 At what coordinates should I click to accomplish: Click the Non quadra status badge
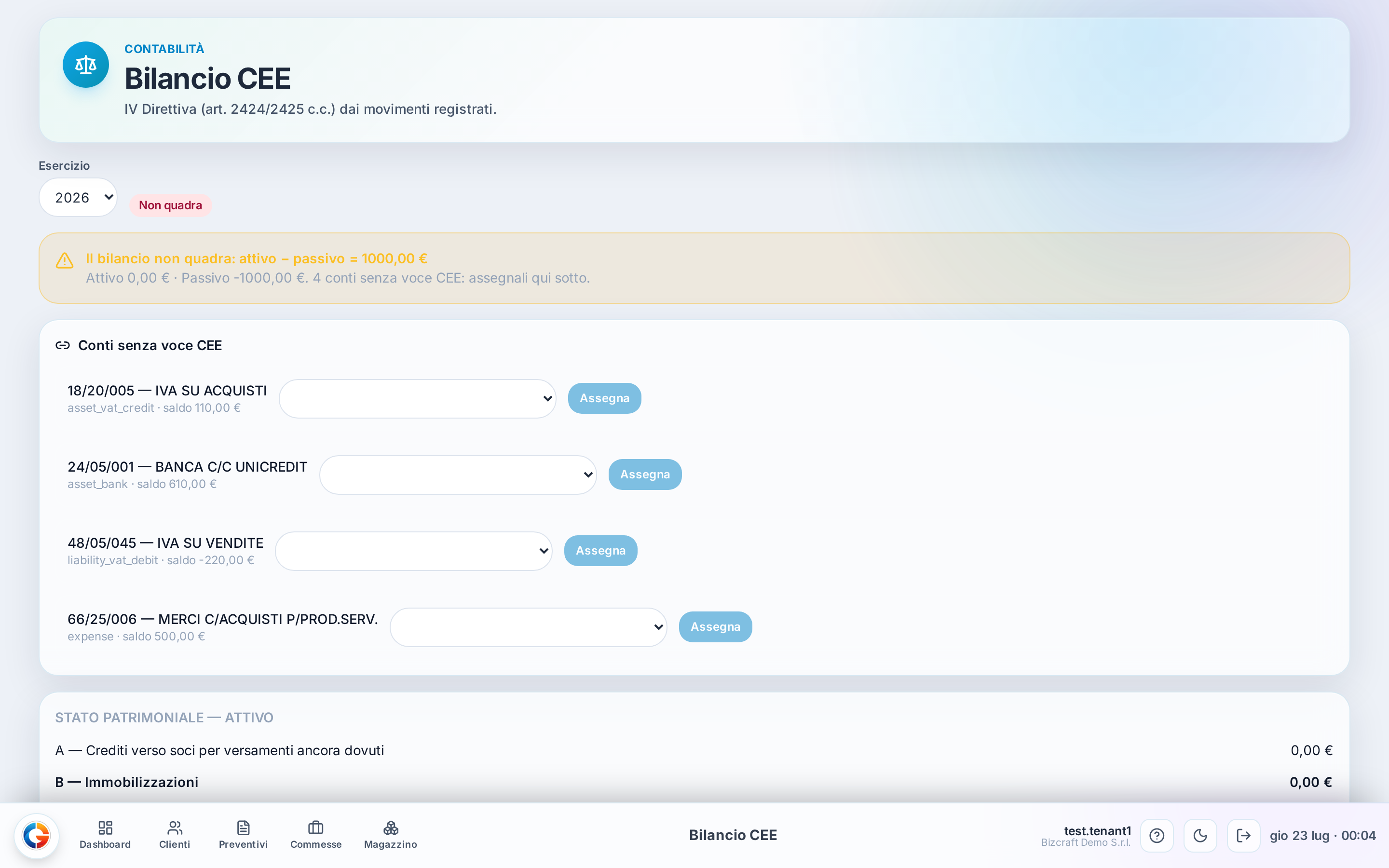click(x=170, y=205)
